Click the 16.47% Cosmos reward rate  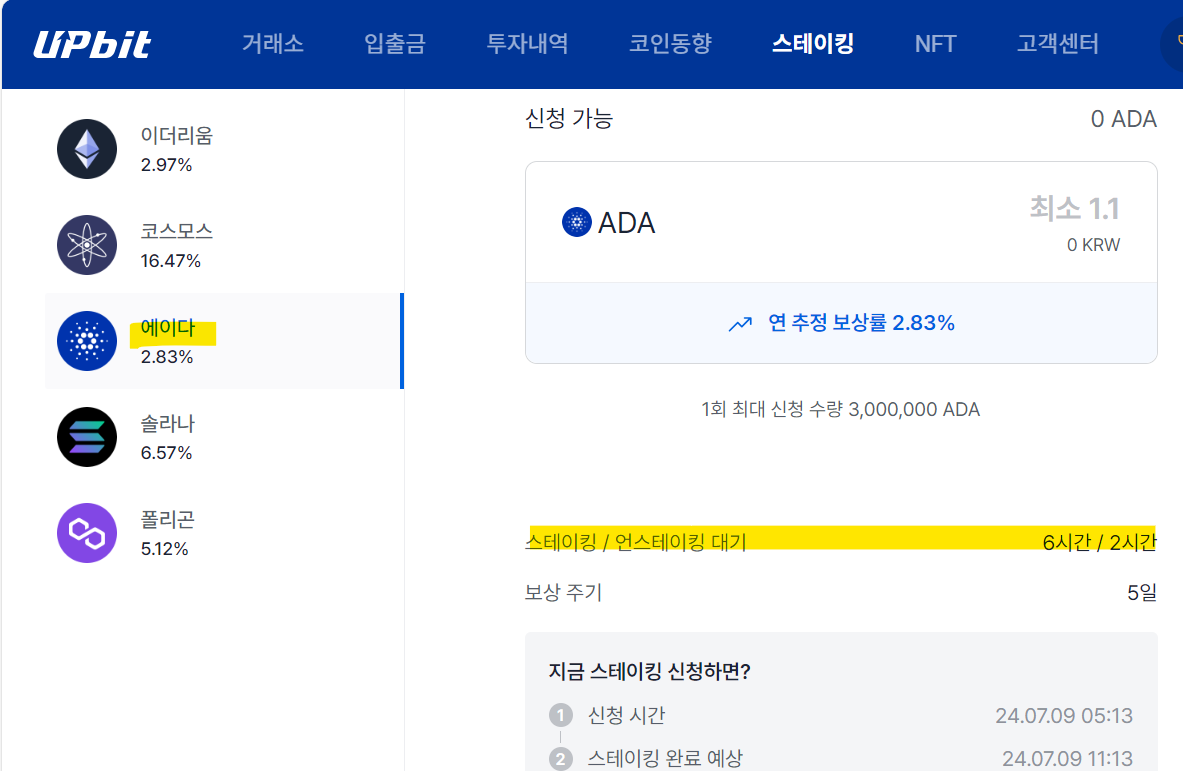[x=171, y=261]
